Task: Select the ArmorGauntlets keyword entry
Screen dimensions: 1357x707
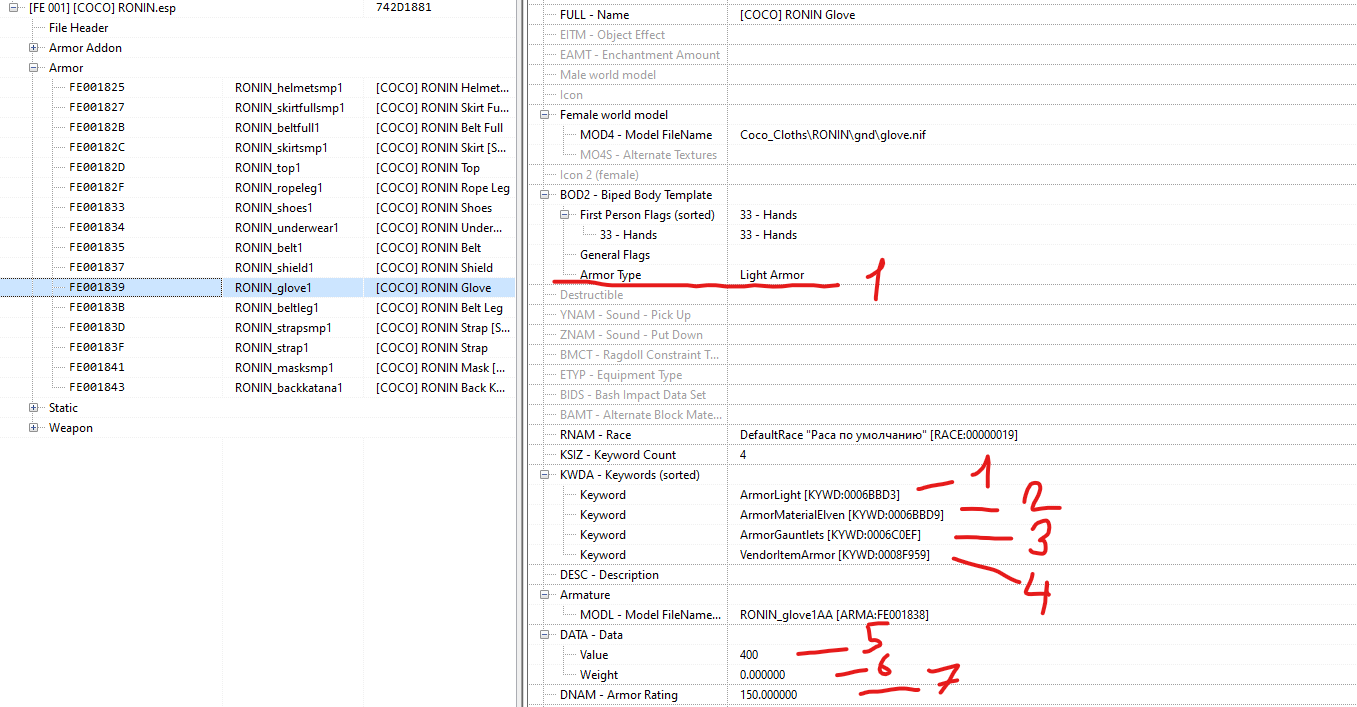Action: (x=831, y=535)
